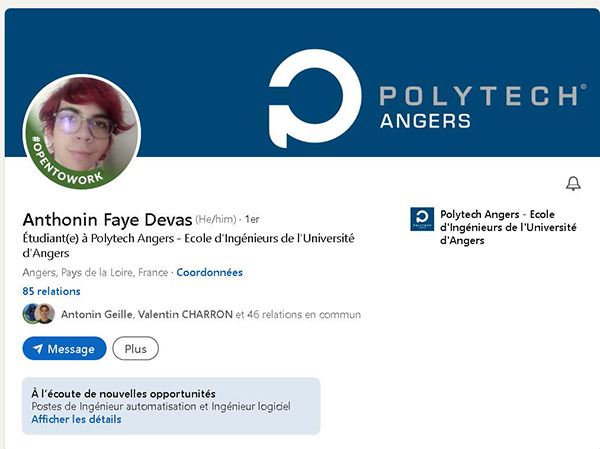Click the (He/him) pronouns label
This screenshot has width=600, height=449.
coord(216,219)
